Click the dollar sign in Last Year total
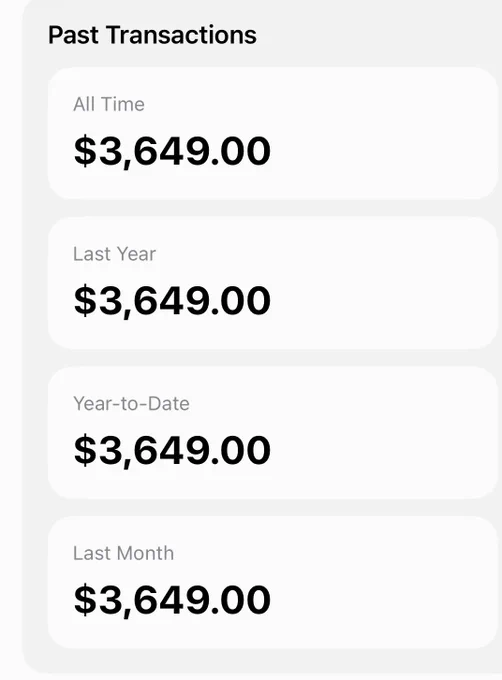Viewport: 502px width, 680px height. click(x=85, y=300)
